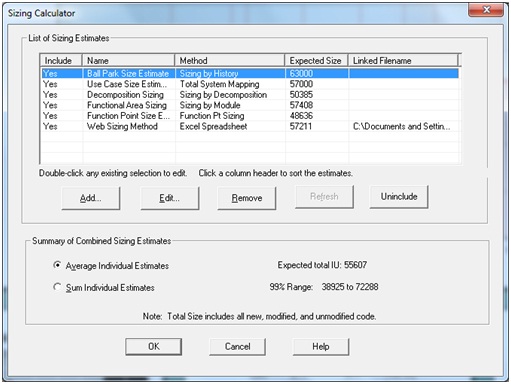Sort by Linked Filename column header

point(403,61)
